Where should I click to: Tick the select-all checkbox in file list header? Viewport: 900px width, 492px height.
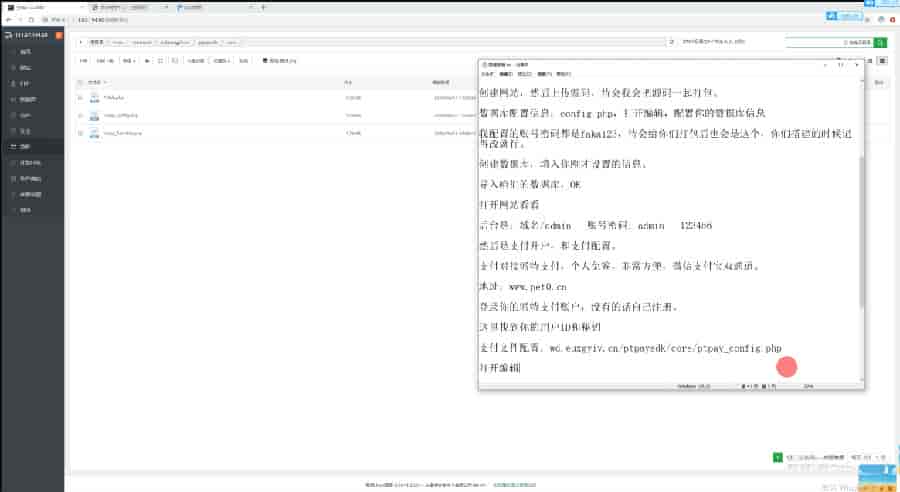80,81
